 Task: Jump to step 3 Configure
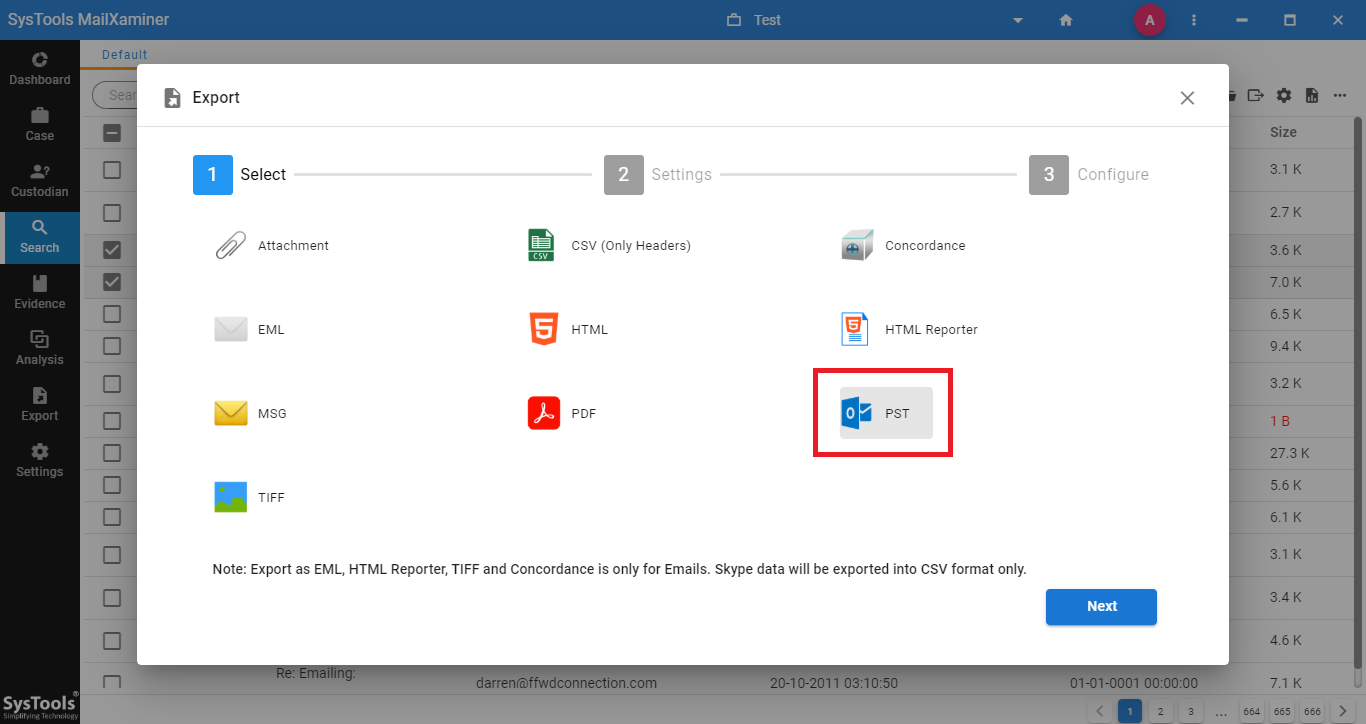click(x=1089, y=174)
